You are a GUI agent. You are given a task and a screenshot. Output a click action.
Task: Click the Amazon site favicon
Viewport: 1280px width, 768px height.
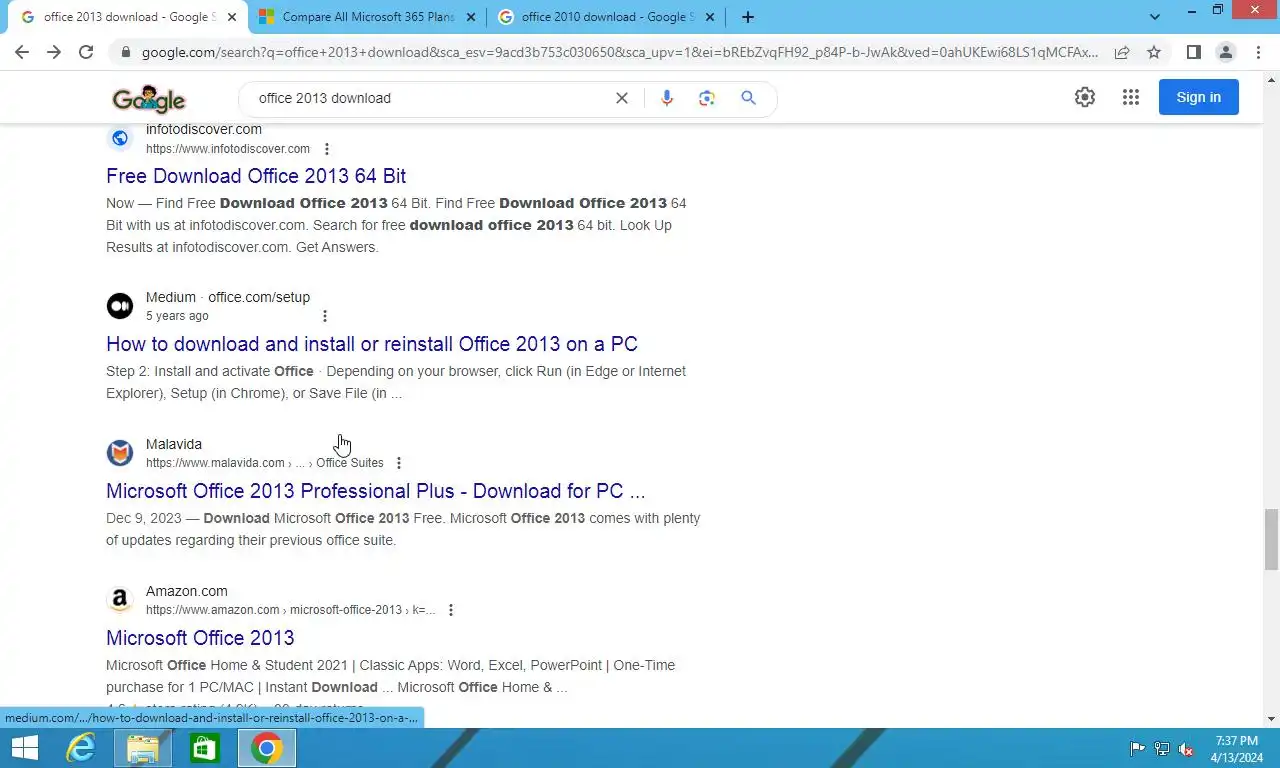tap(120, 600)
